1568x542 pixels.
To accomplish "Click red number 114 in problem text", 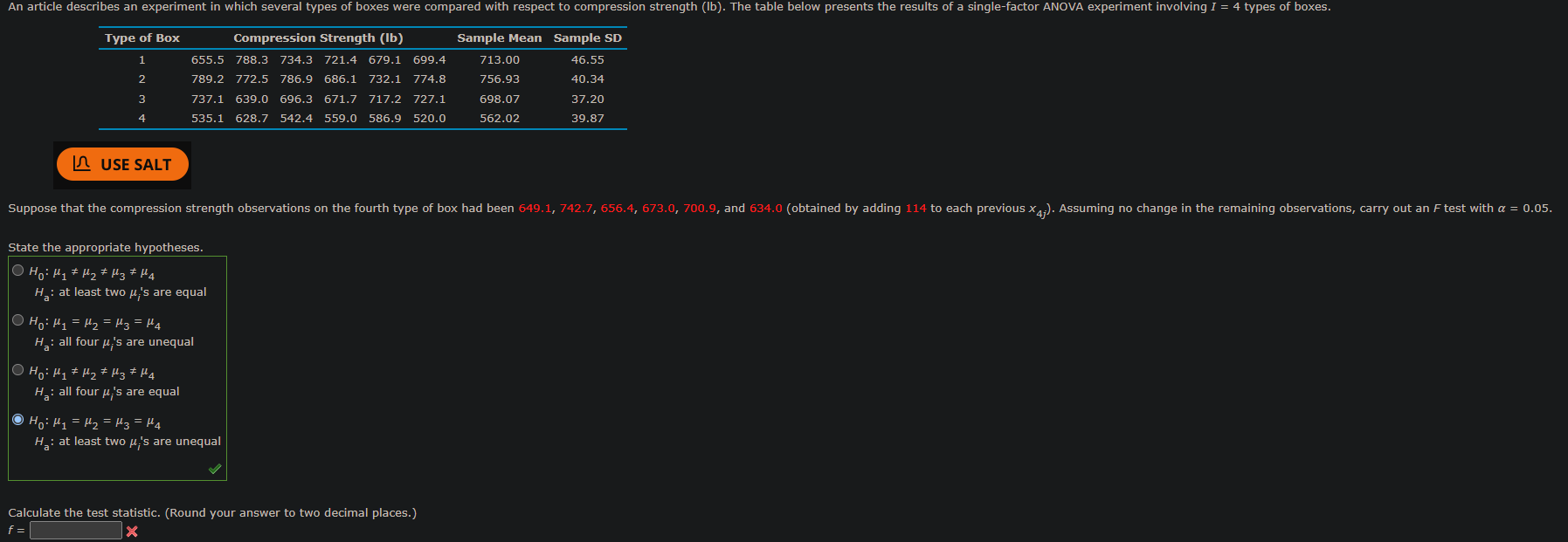I will [x=915, y=209].
